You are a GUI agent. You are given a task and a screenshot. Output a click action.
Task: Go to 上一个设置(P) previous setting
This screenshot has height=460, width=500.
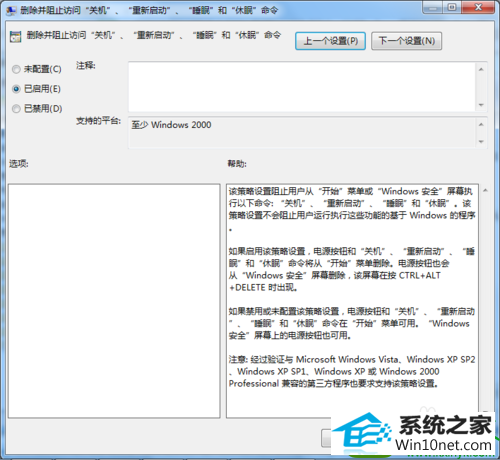tap(330, 41)
